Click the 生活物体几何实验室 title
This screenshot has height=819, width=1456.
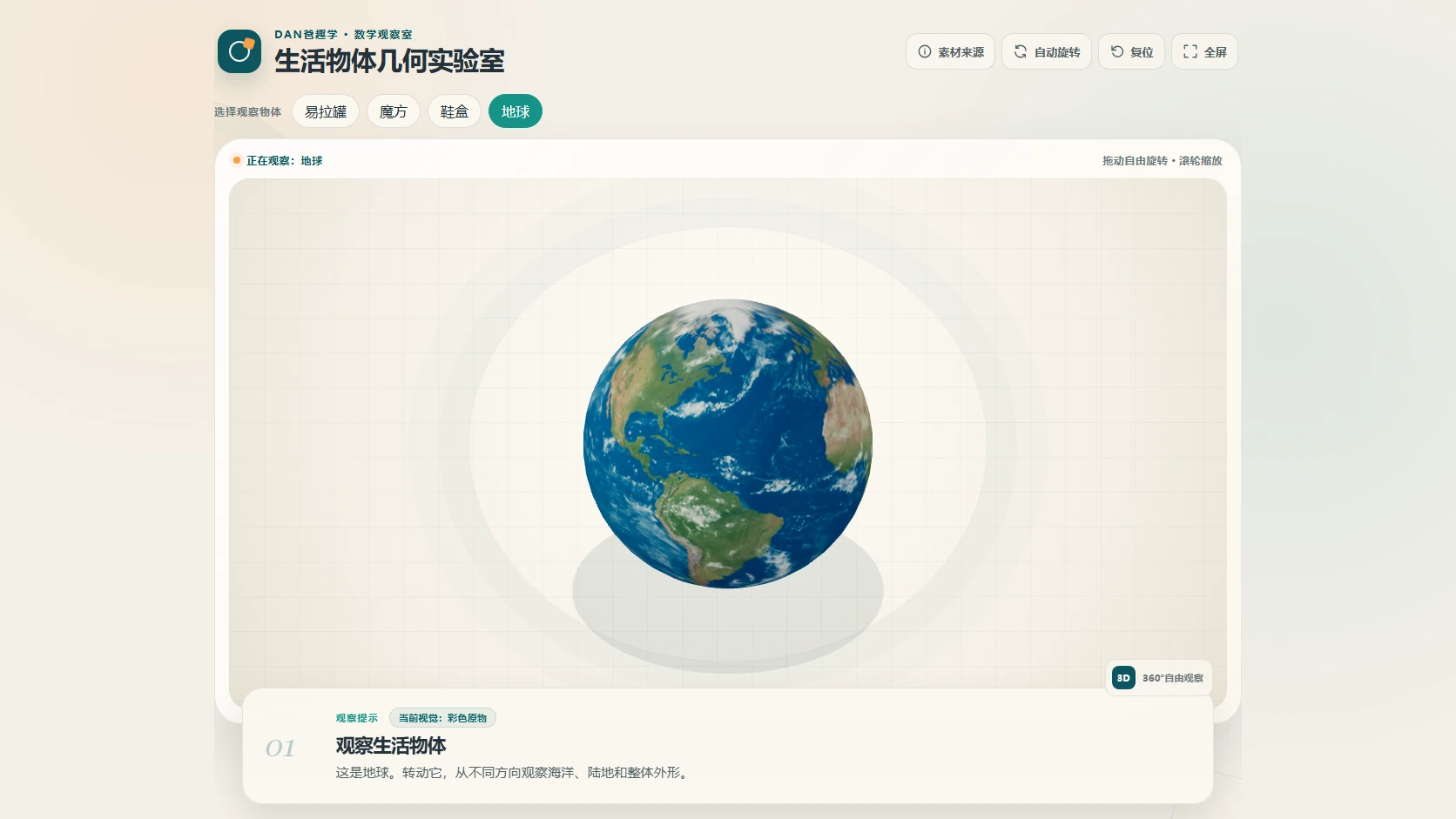point(389,61)
